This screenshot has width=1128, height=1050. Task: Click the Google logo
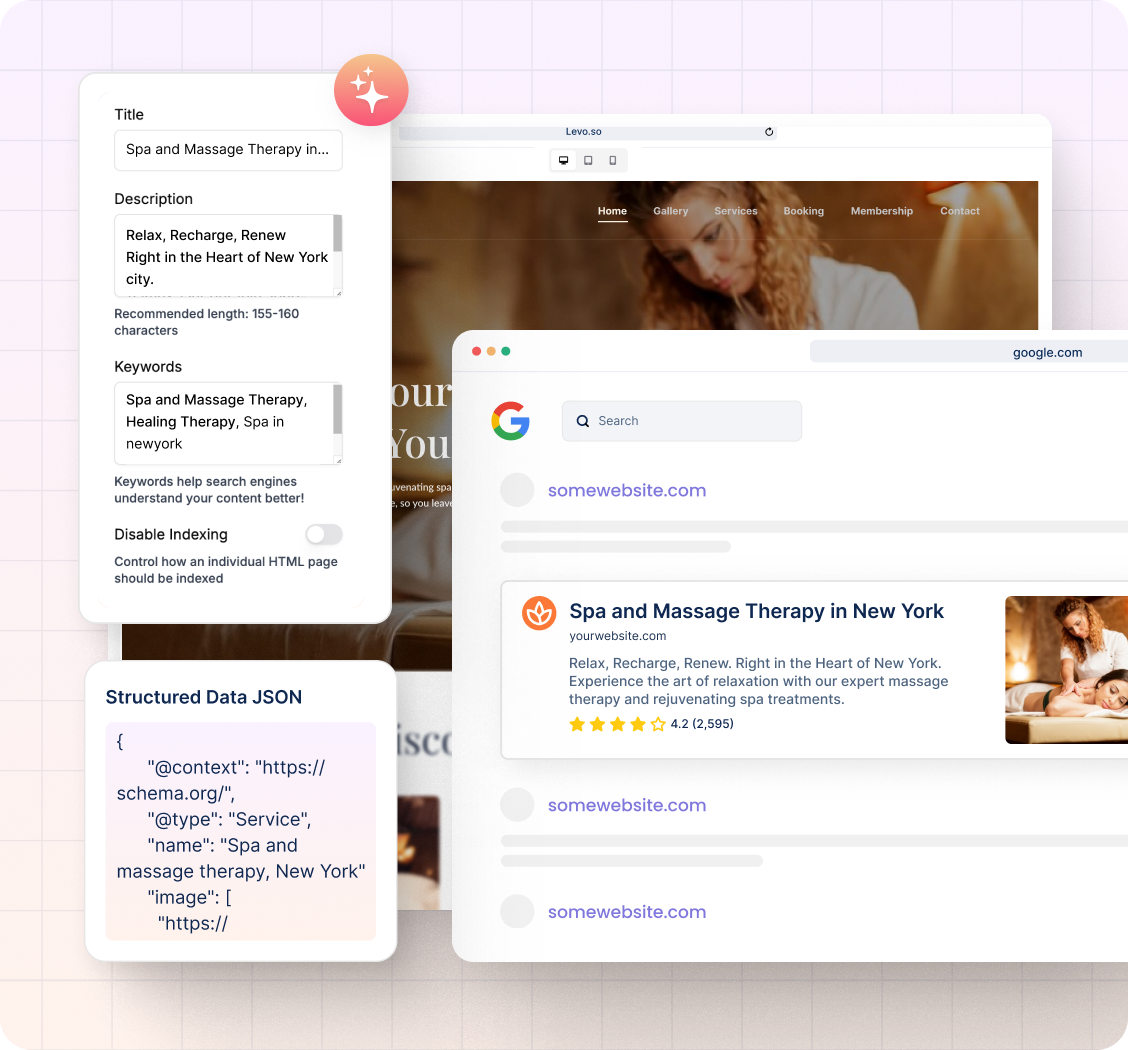point(510,421)
